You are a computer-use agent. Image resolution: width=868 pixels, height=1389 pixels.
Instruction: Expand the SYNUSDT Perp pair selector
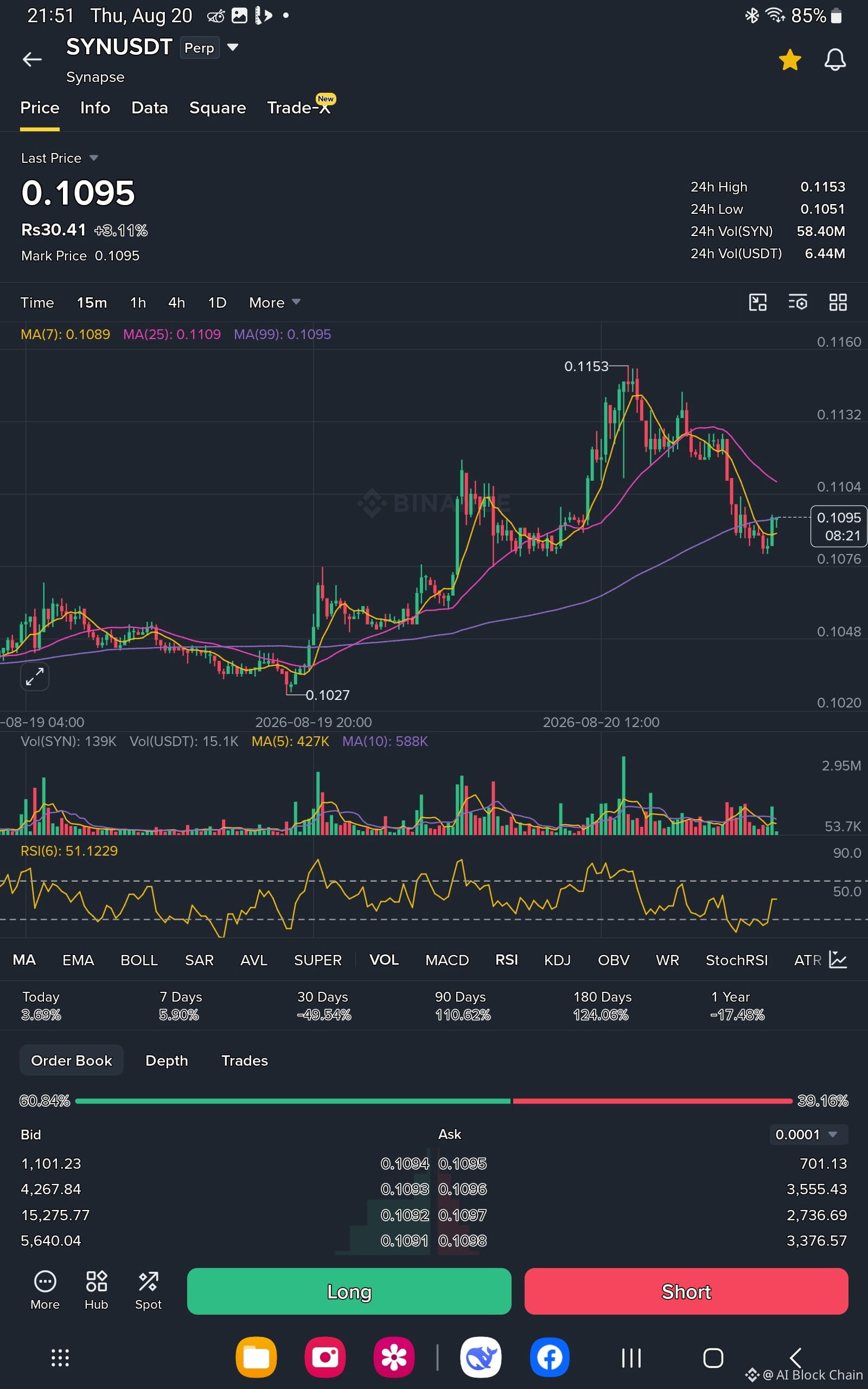[233, 47]
